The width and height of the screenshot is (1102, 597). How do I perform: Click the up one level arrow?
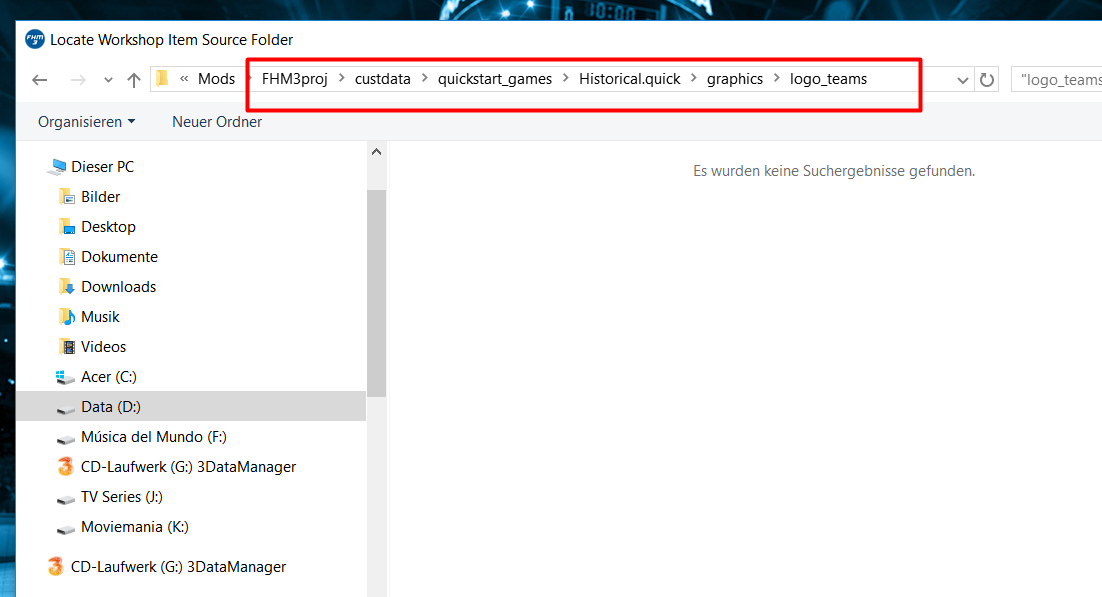pos(134,80)
